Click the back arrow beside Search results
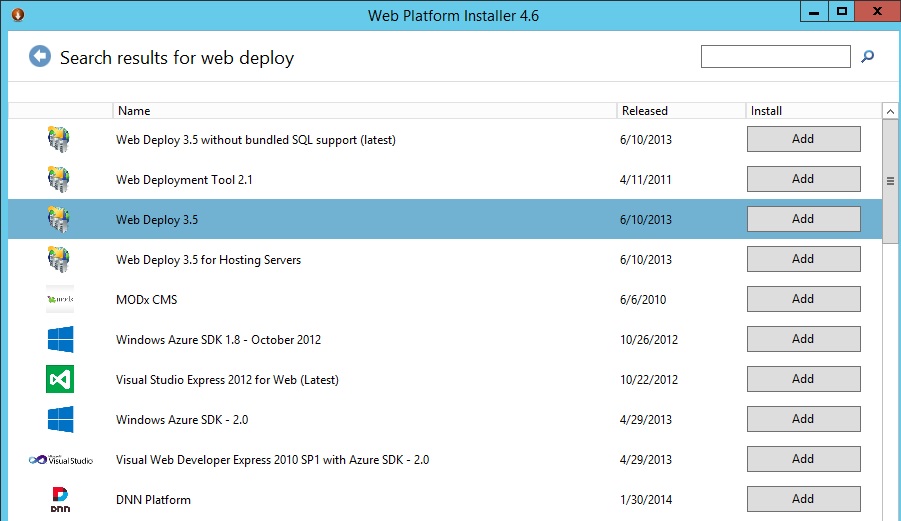This screenshot has height=521, width=901. click(40, 56)
